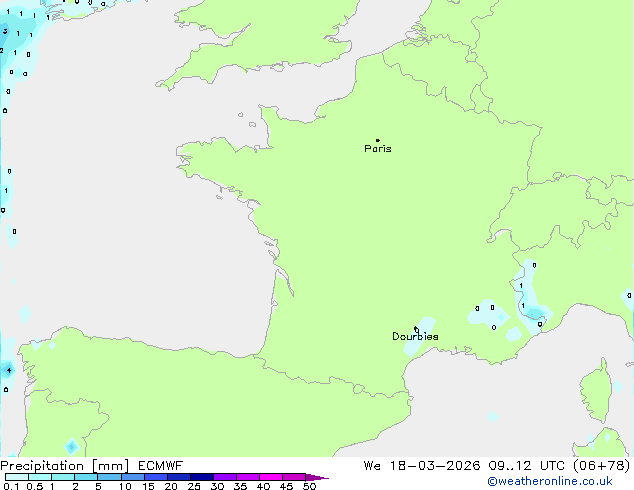Click the ECMWF model label
This screenshot has width=634, height=490.
coord(161,466)
